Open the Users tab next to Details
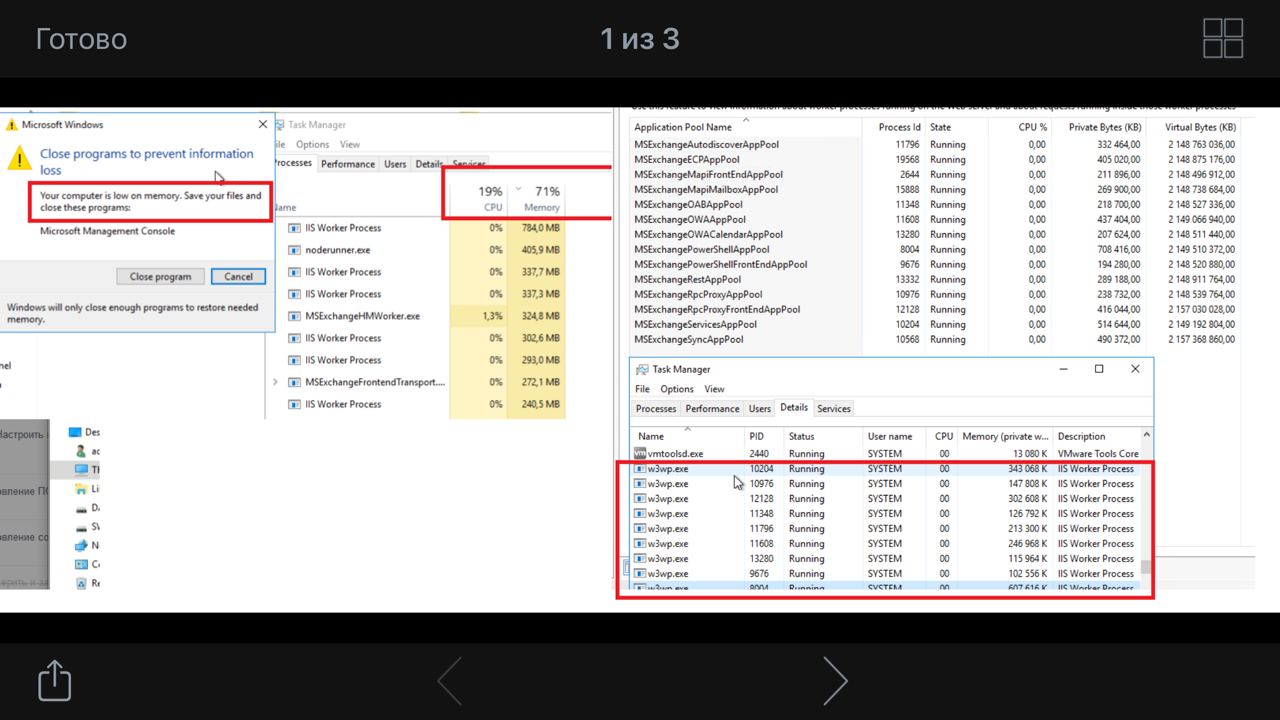The width and height of the screenshot is (1280, 720). click(x=760, y=409)
